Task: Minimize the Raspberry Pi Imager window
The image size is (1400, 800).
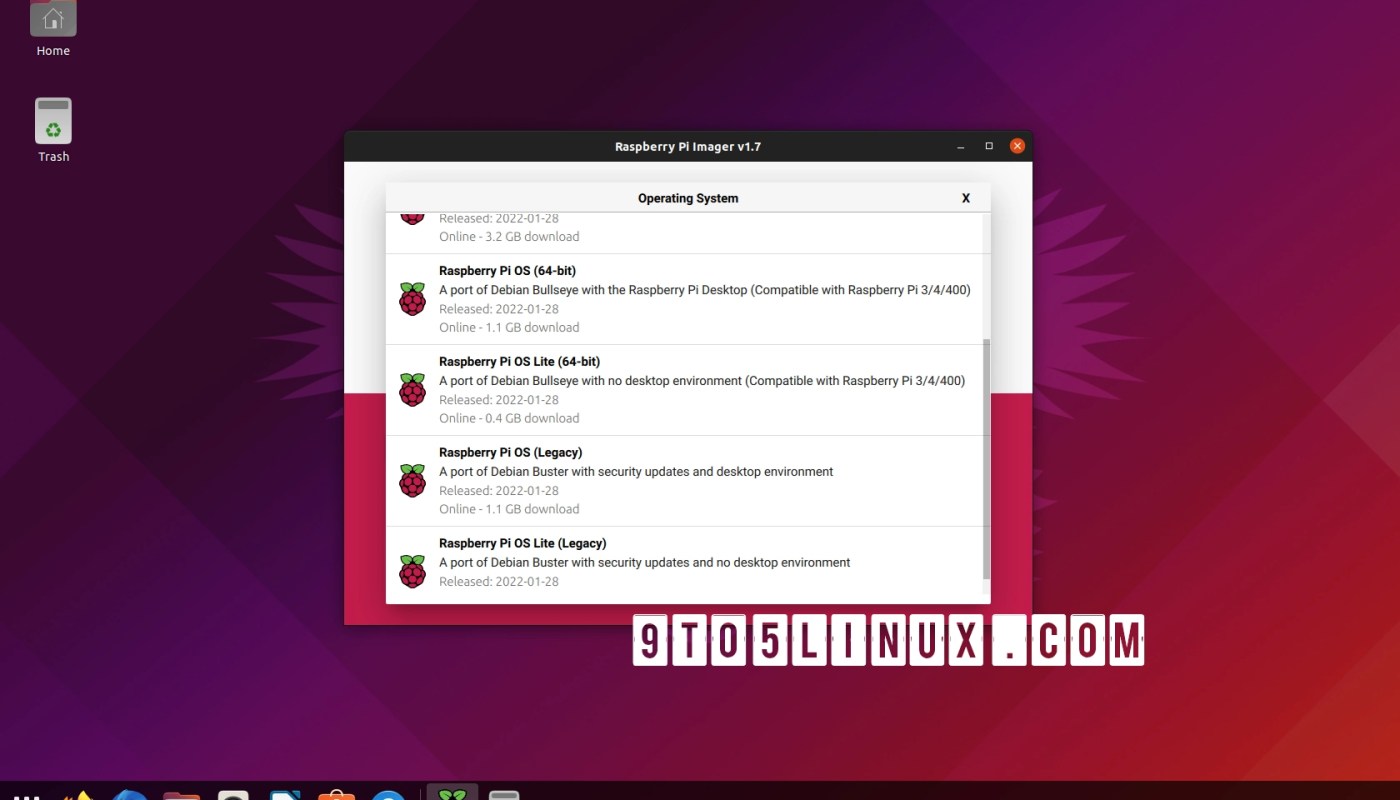Action: 961,147
